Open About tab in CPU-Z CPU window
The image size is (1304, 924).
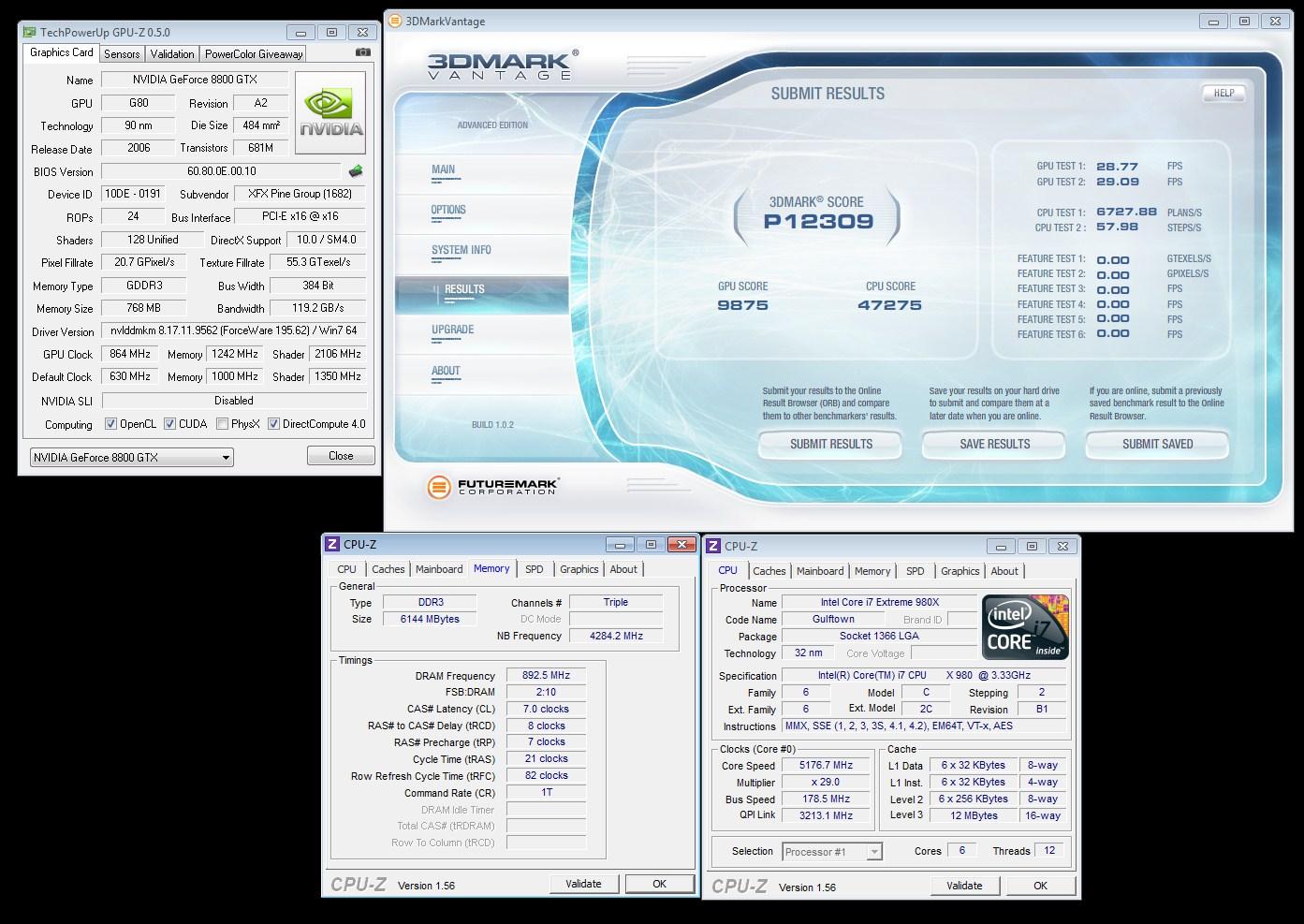[1004, 571]
